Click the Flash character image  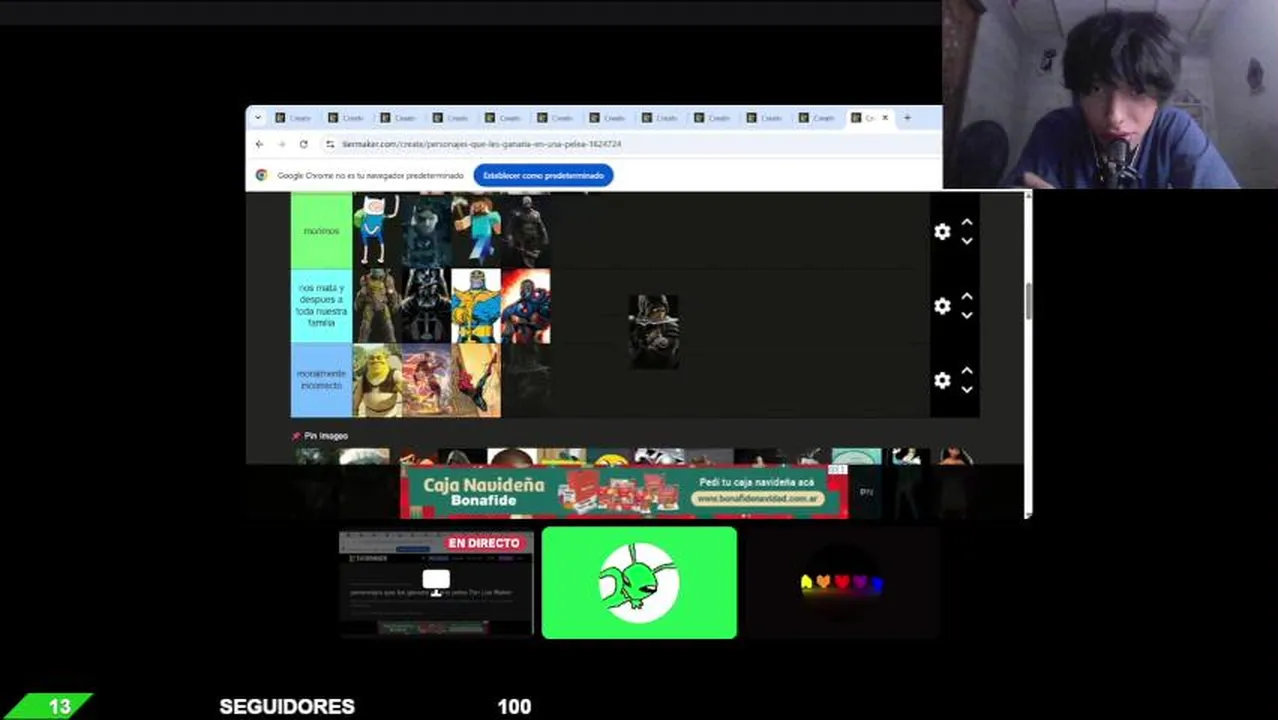[x=426, y=381]
